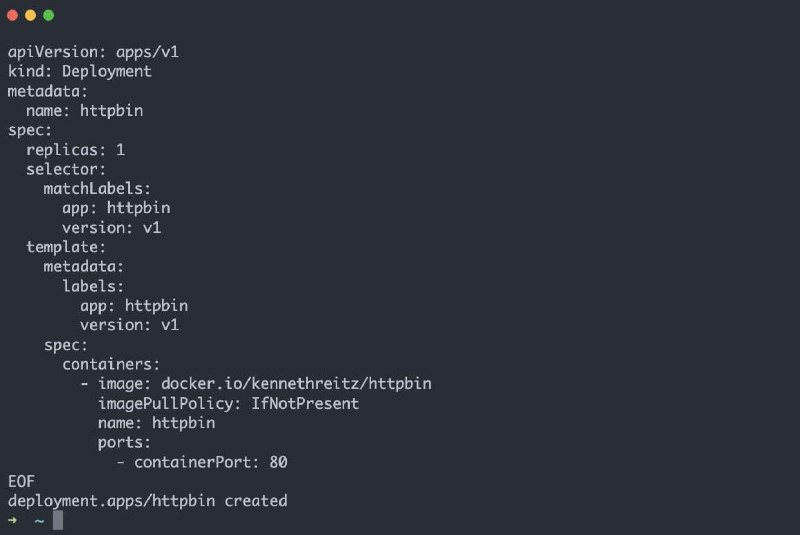Click the 'ports:' key

124,443
